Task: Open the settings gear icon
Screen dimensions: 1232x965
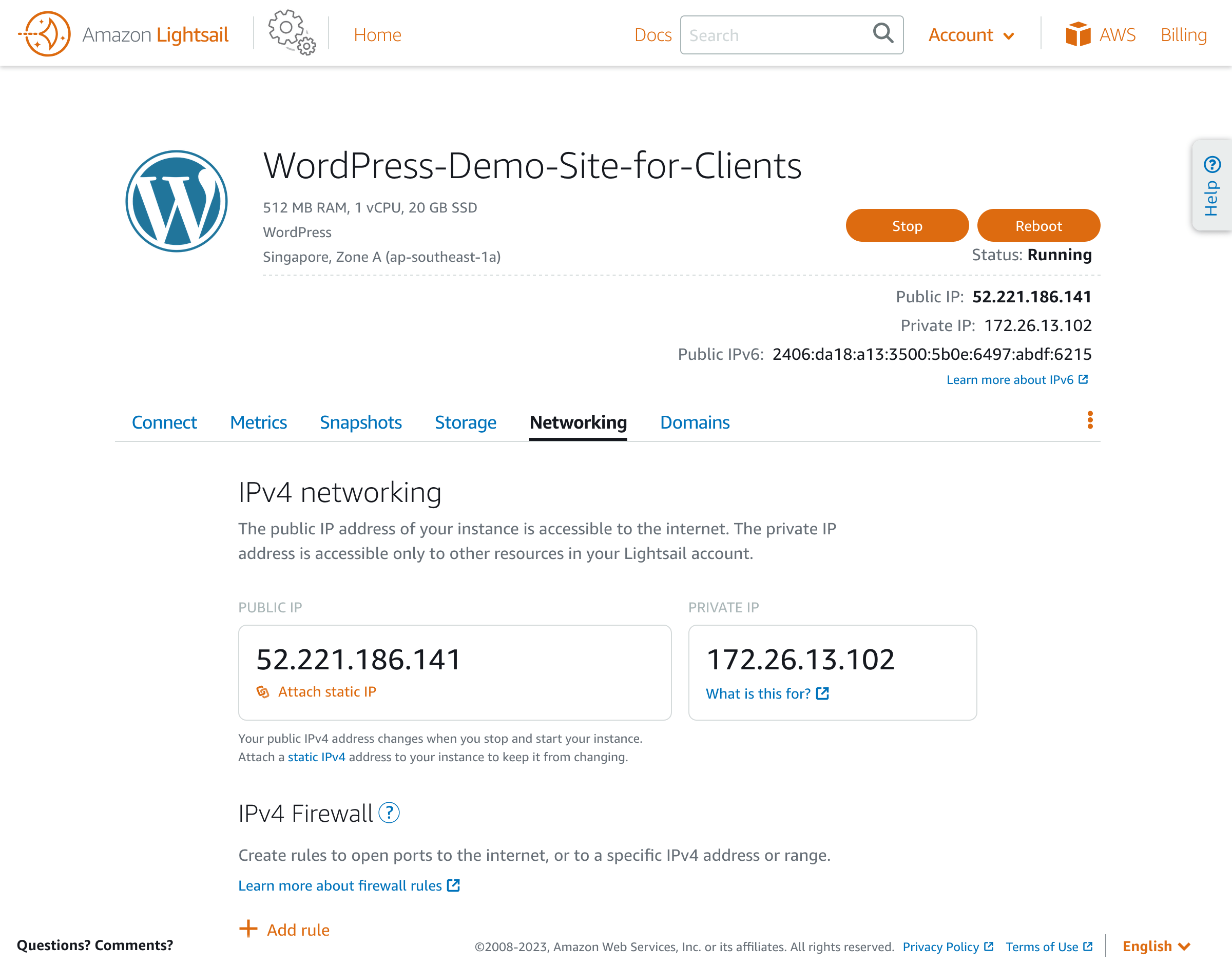Action: click(x=290, y=34)
